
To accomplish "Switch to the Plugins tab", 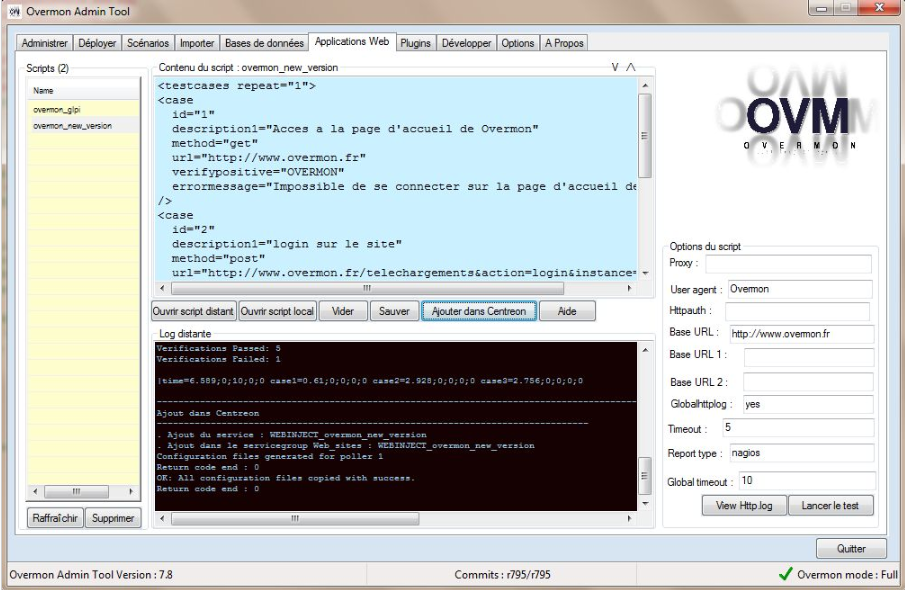I will [x=415, y=43].
